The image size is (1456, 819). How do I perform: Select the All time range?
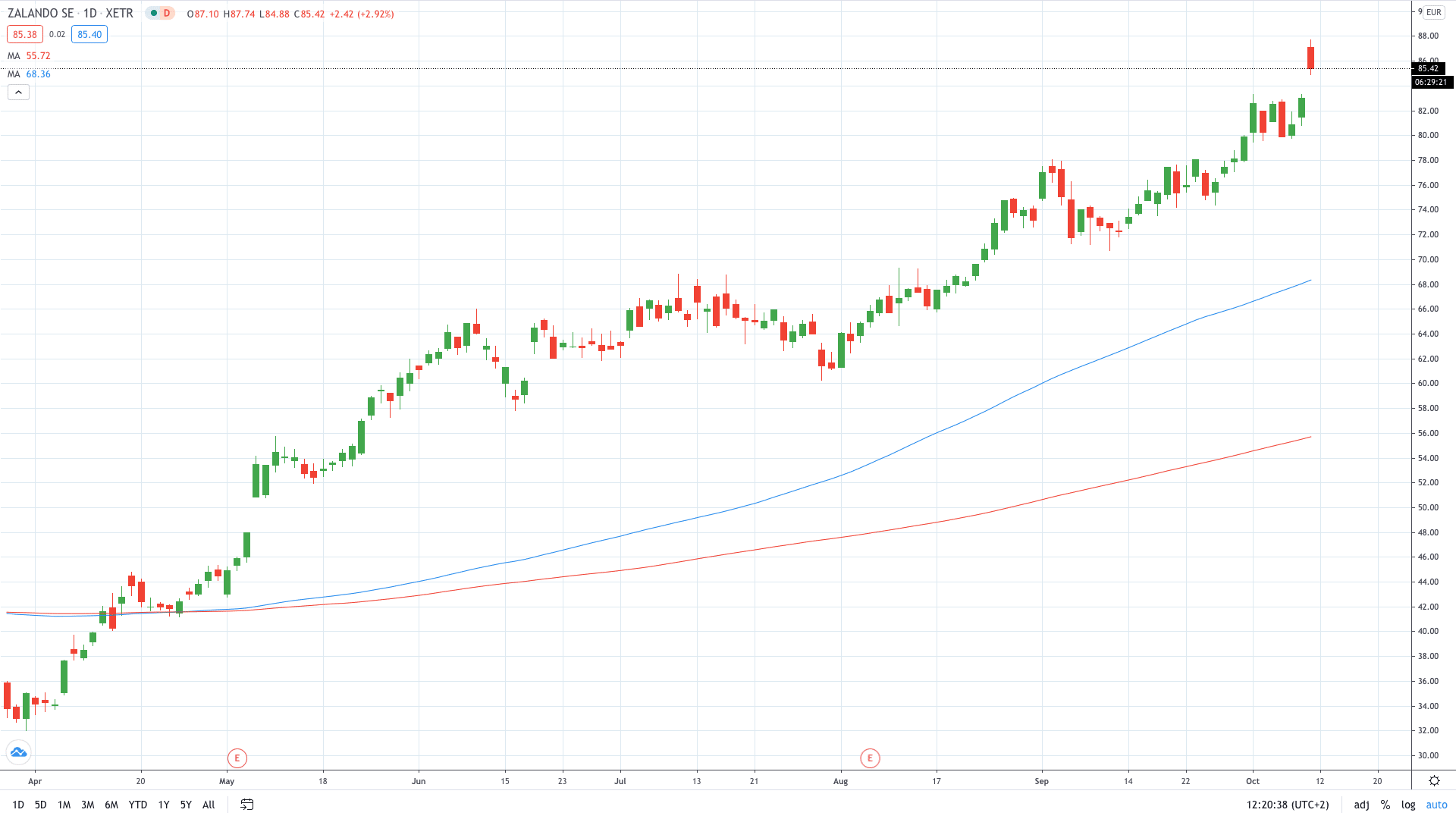click(209, 805)
